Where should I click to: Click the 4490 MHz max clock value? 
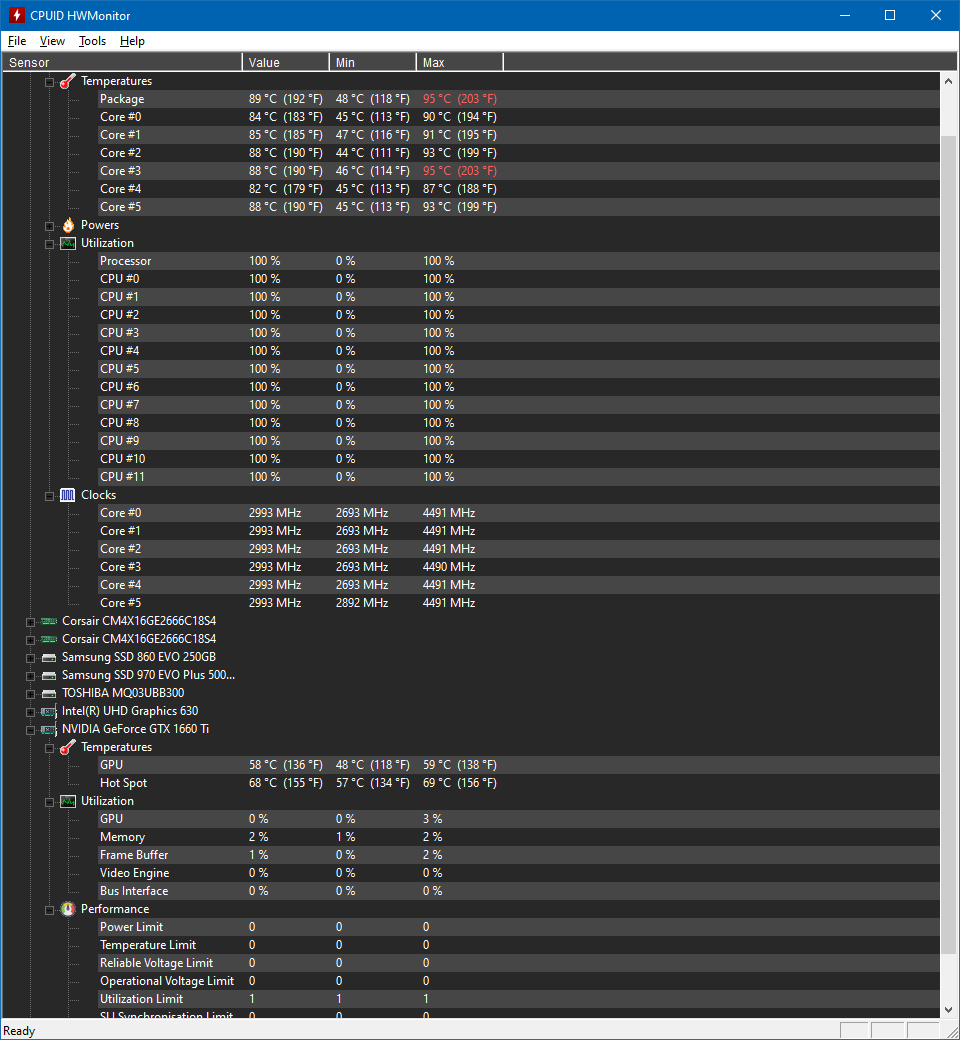pos(449,566)
